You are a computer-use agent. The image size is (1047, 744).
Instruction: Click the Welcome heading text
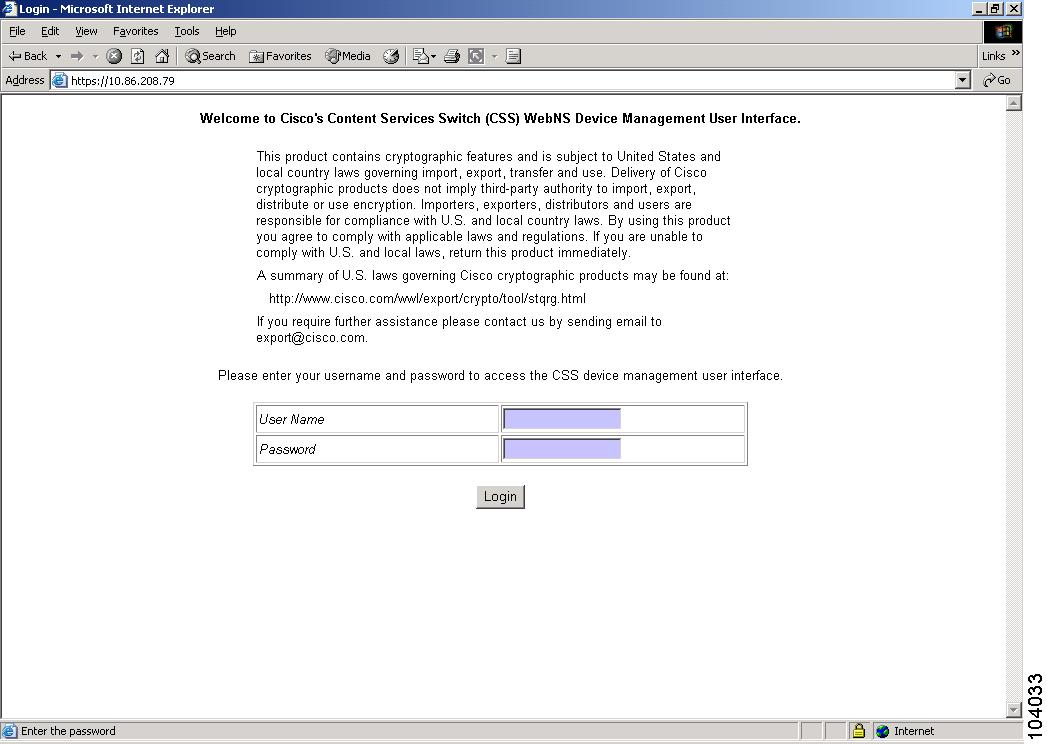tap(500, 118)
